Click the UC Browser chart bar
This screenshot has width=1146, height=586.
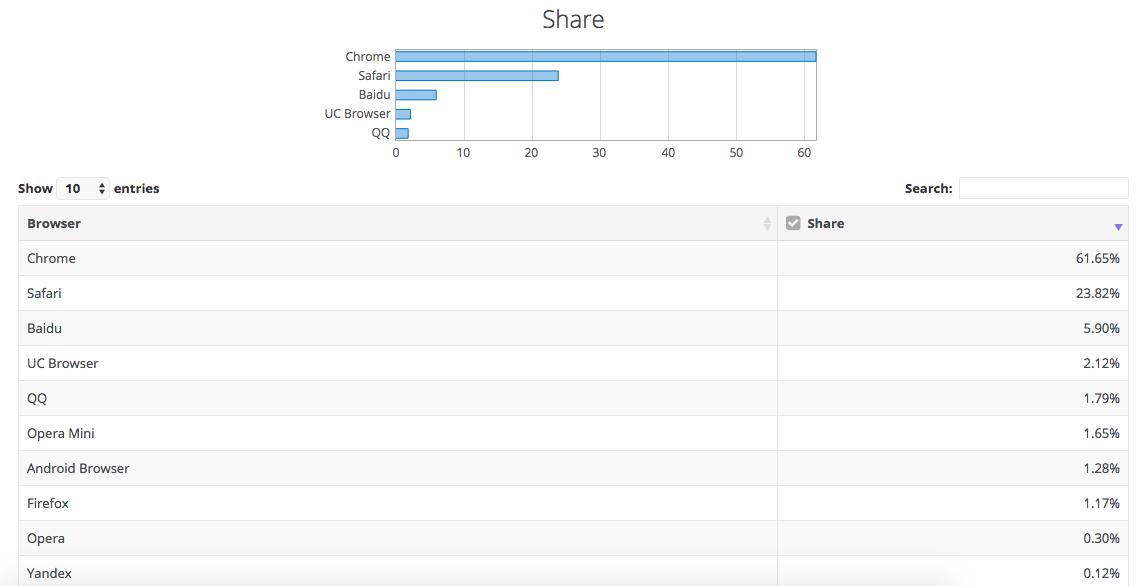(x=403, y=114)
